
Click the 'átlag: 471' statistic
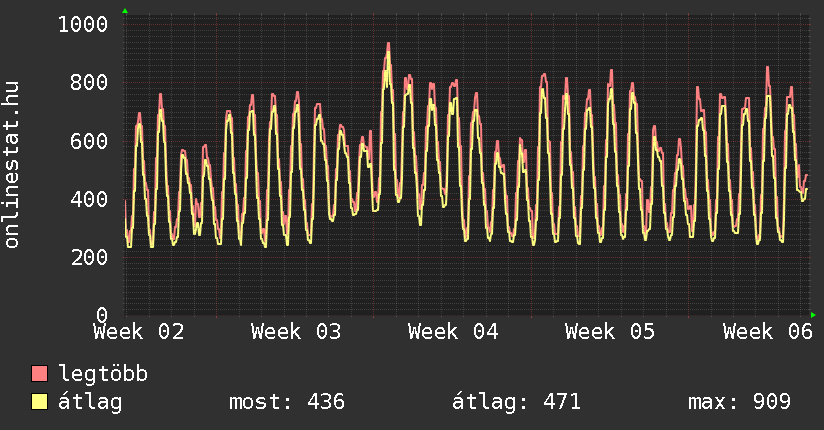click(517, 402)
